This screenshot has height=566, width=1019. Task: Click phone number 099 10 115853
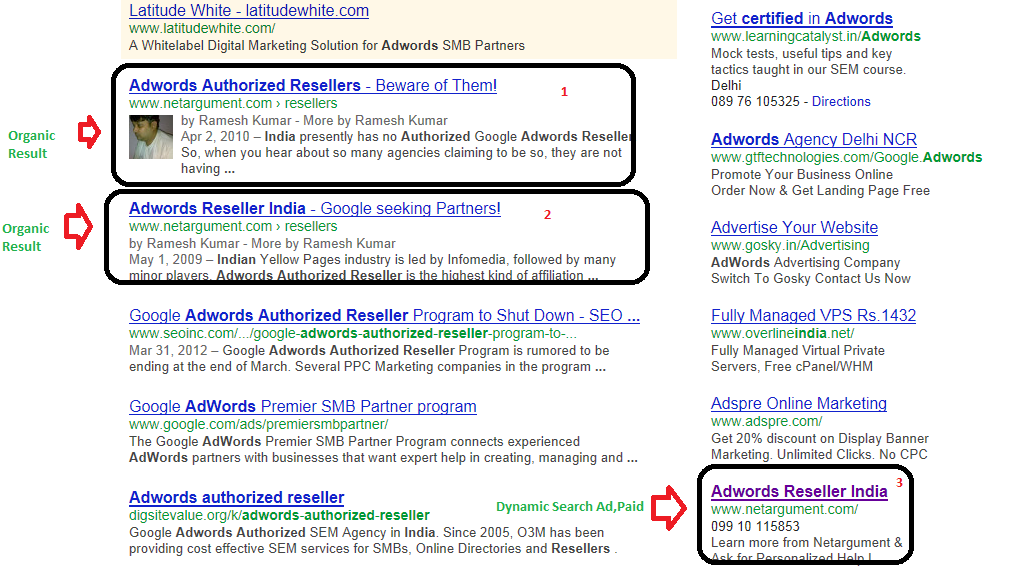(x=755, y=527)
